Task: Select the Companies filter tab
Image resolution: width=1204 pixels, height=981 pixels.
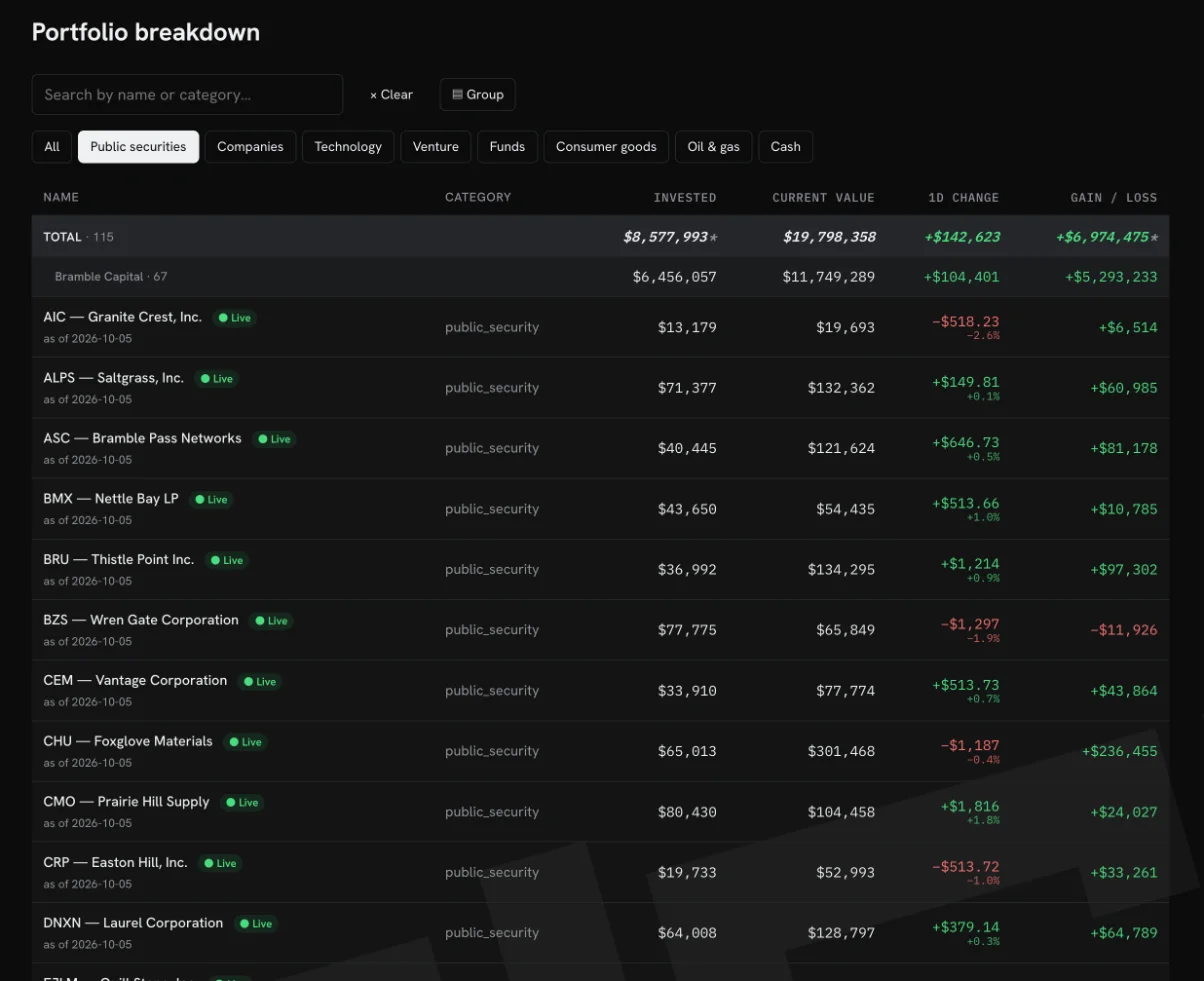Action: (x=250, y=146)
